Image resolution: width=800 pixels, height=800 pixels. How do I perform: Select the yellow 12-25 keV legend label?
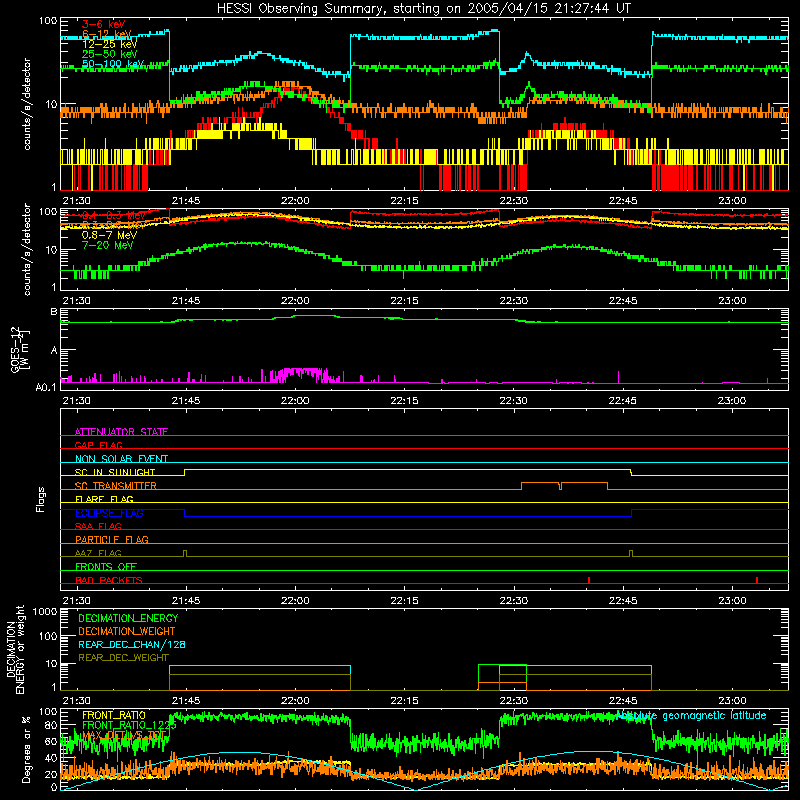tap(109, 44)
